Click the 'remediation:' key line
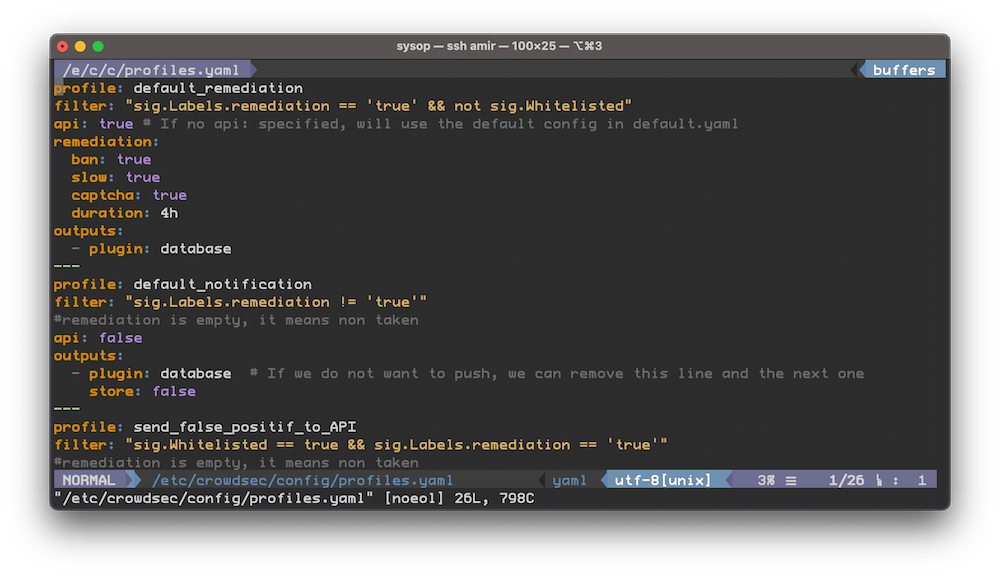 click(x=106, y=142)
